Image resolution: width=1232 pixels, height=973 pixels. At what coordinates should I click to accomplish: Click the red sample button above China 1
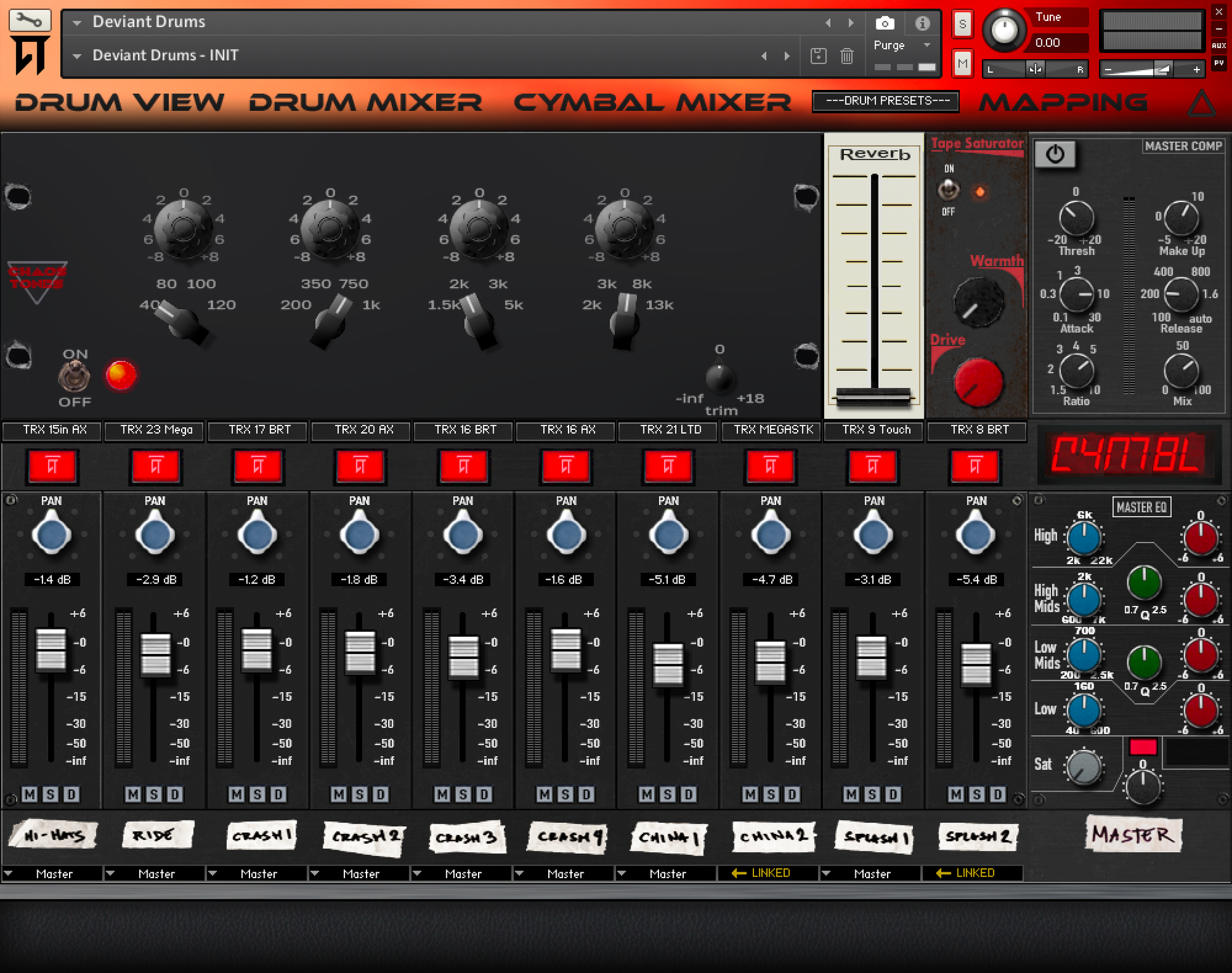[668, 466]
